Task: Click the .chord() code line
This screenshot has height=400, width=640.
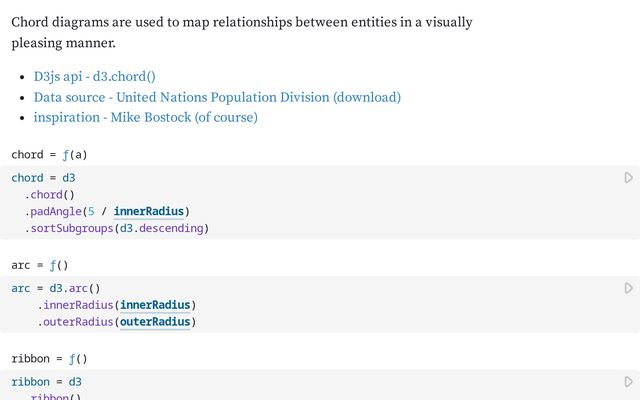Action: click(50, 194)
